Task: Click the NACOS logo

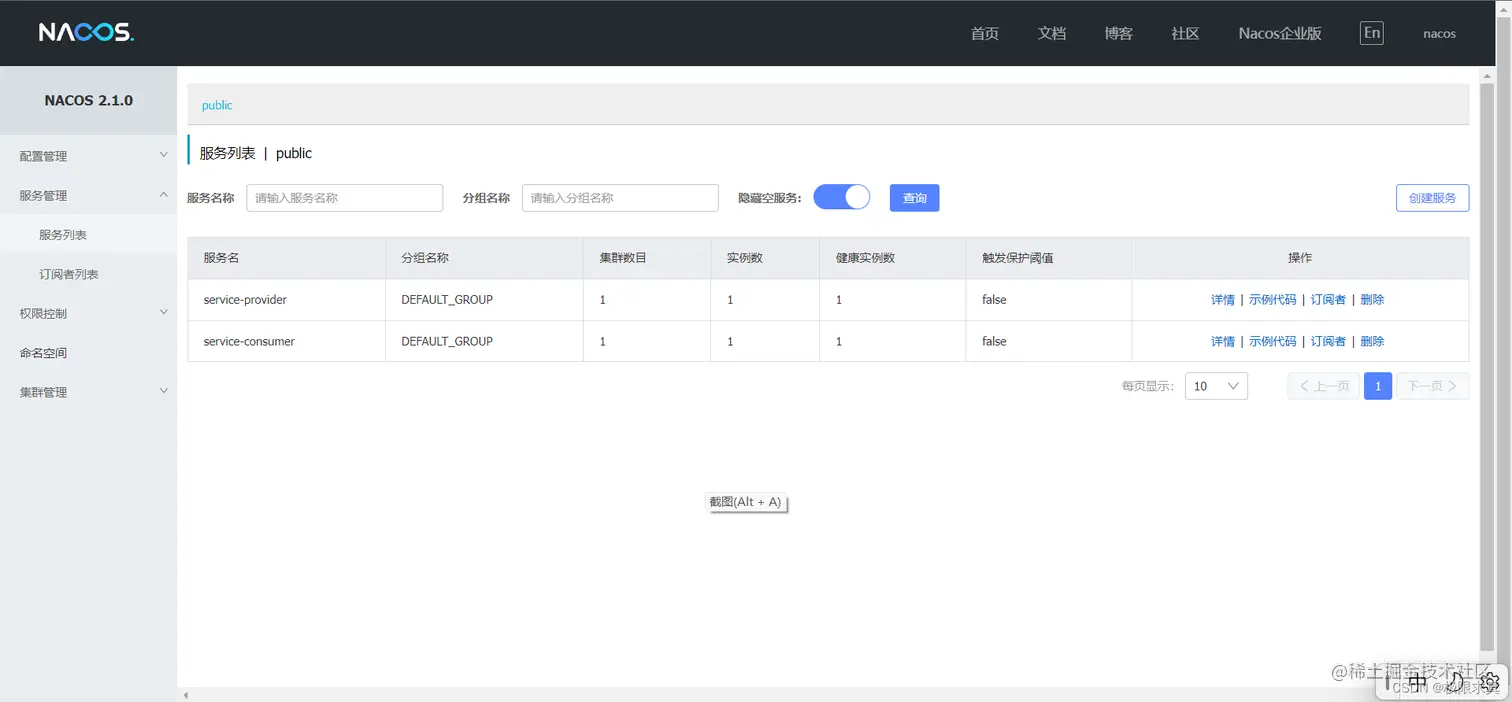Action: [86, 33]
